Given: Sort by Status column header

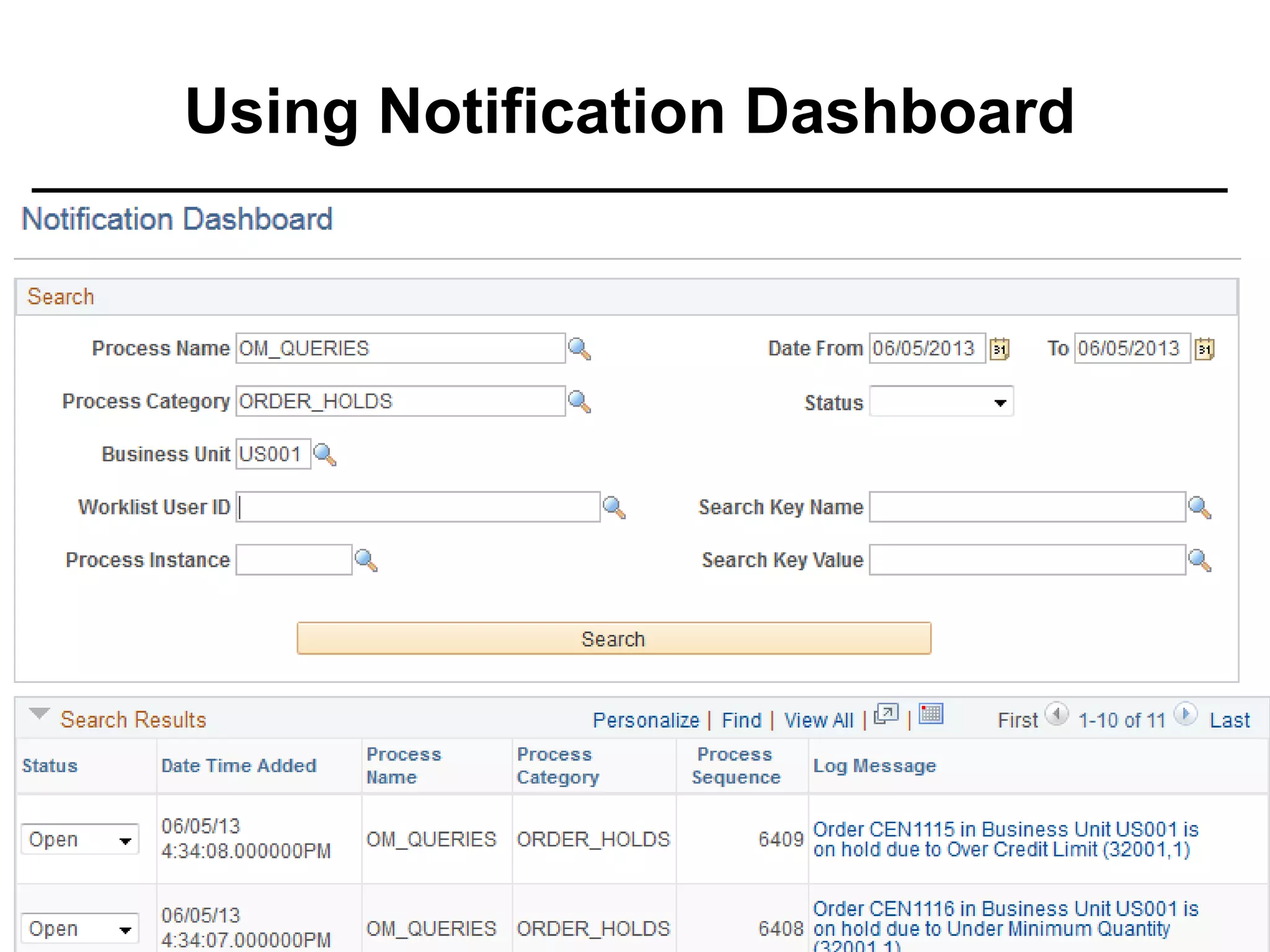Looking at the screenshot, I should (x=50, y=766).
